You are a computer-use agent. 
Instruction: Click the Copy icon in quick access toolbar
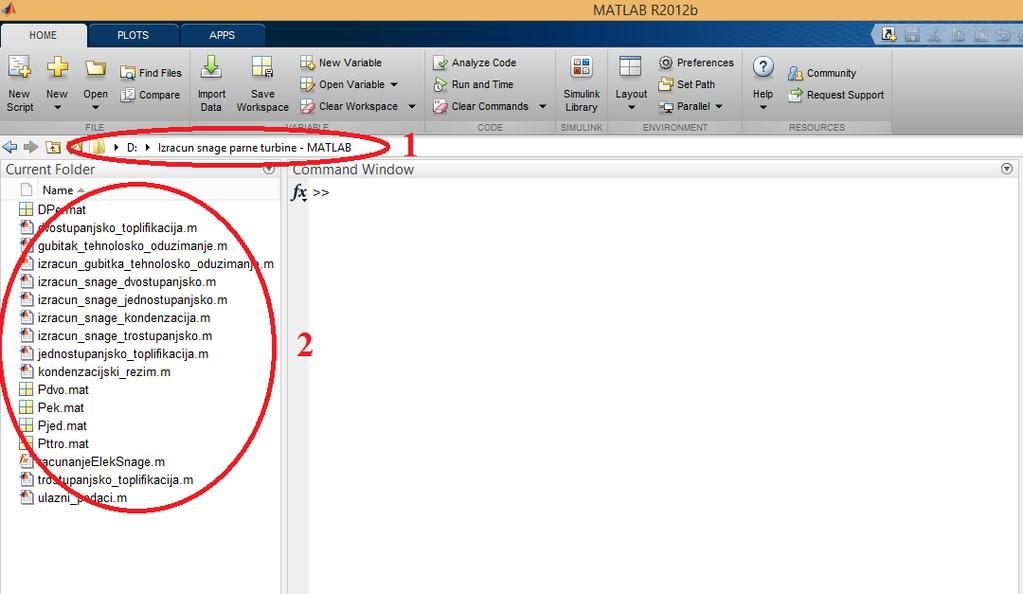958,35
